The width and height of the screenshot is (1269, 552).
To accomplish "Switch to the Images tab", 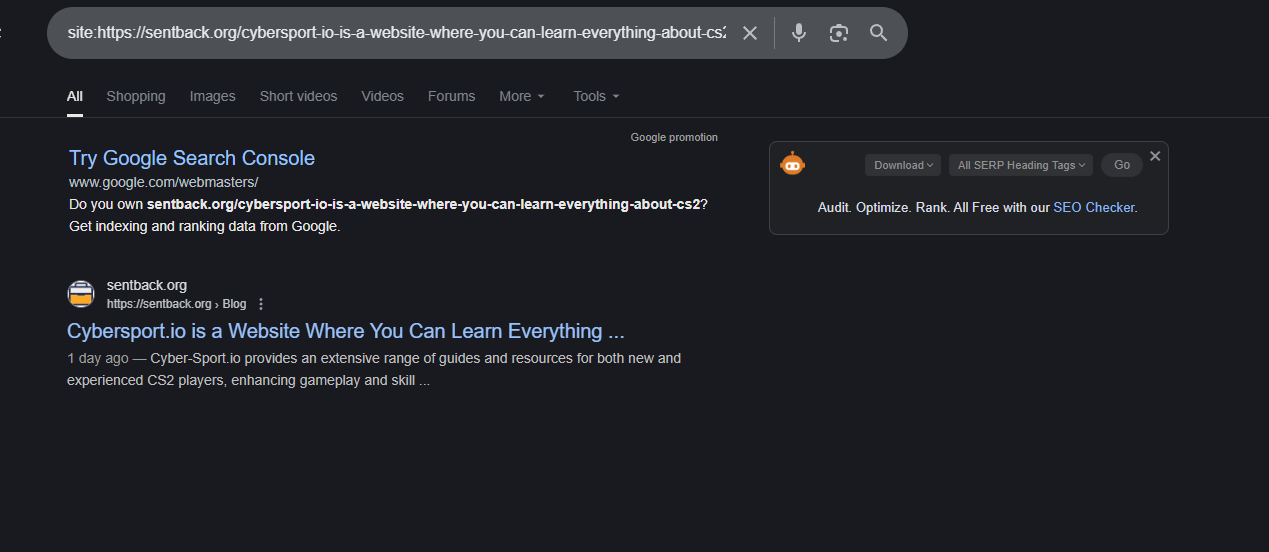I will 213,96.
